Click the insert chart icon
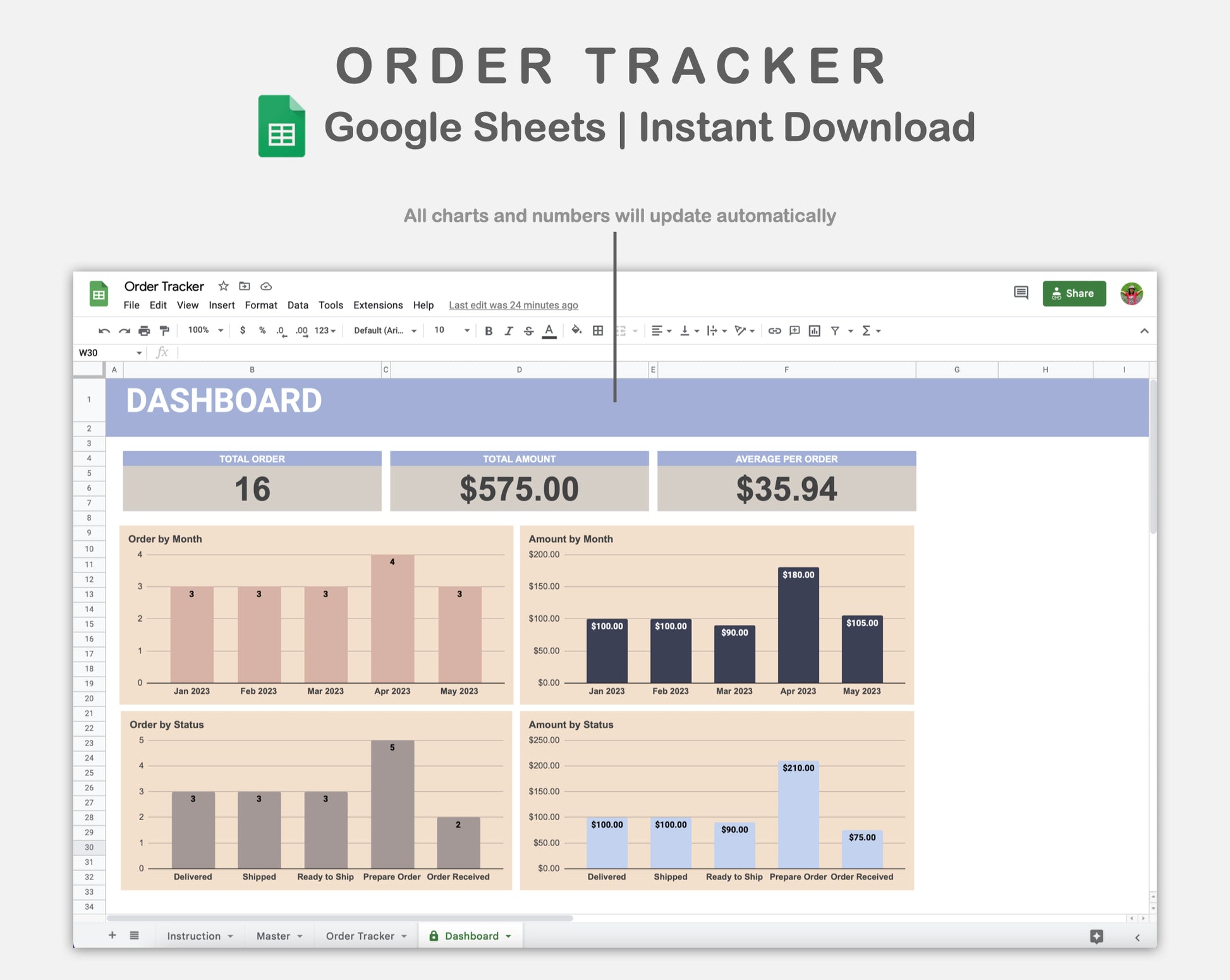Viewport: 1230px width, 980px height. click(814, 330)
